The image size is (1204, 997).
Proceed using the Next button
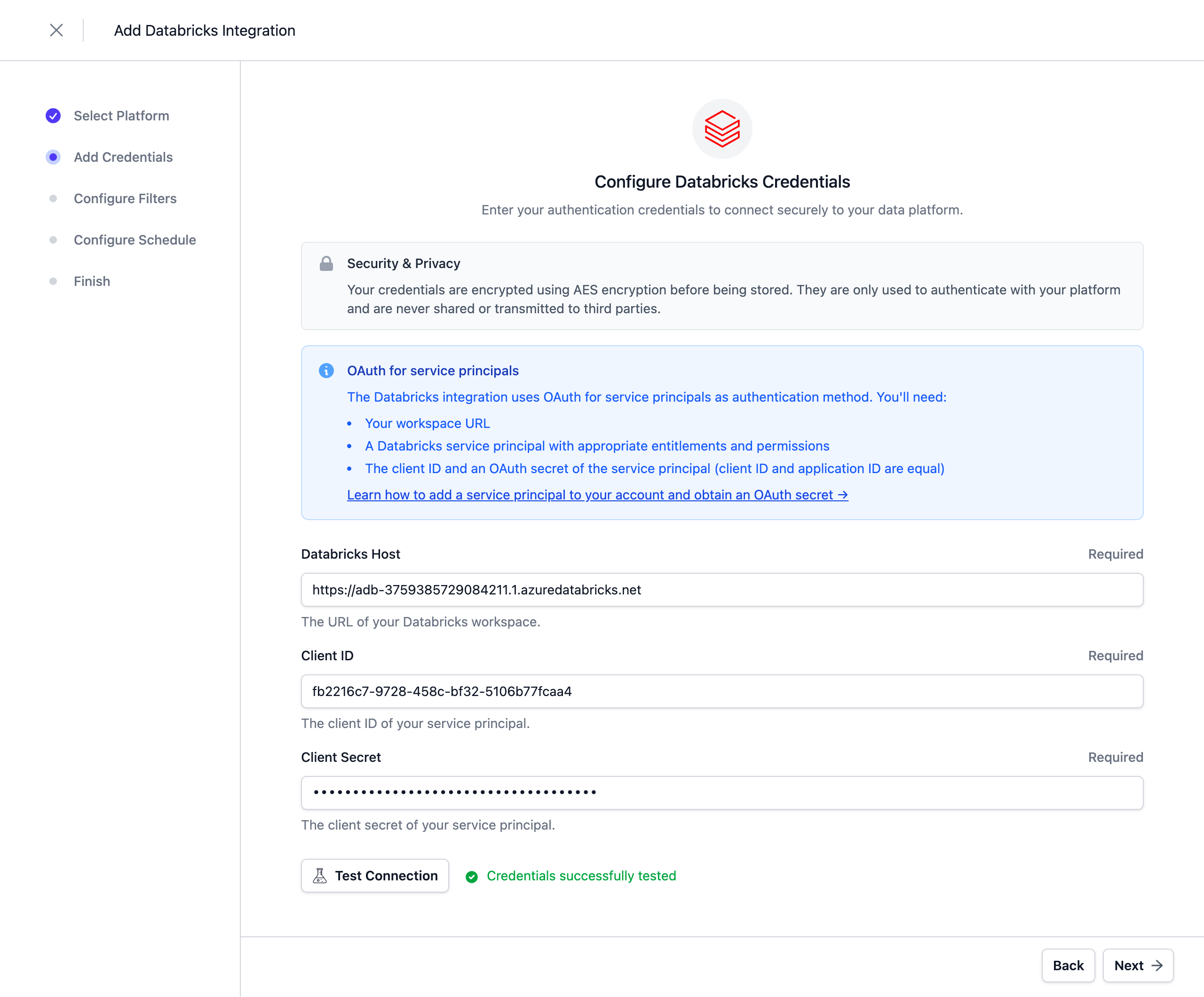tap(1138, 965)
